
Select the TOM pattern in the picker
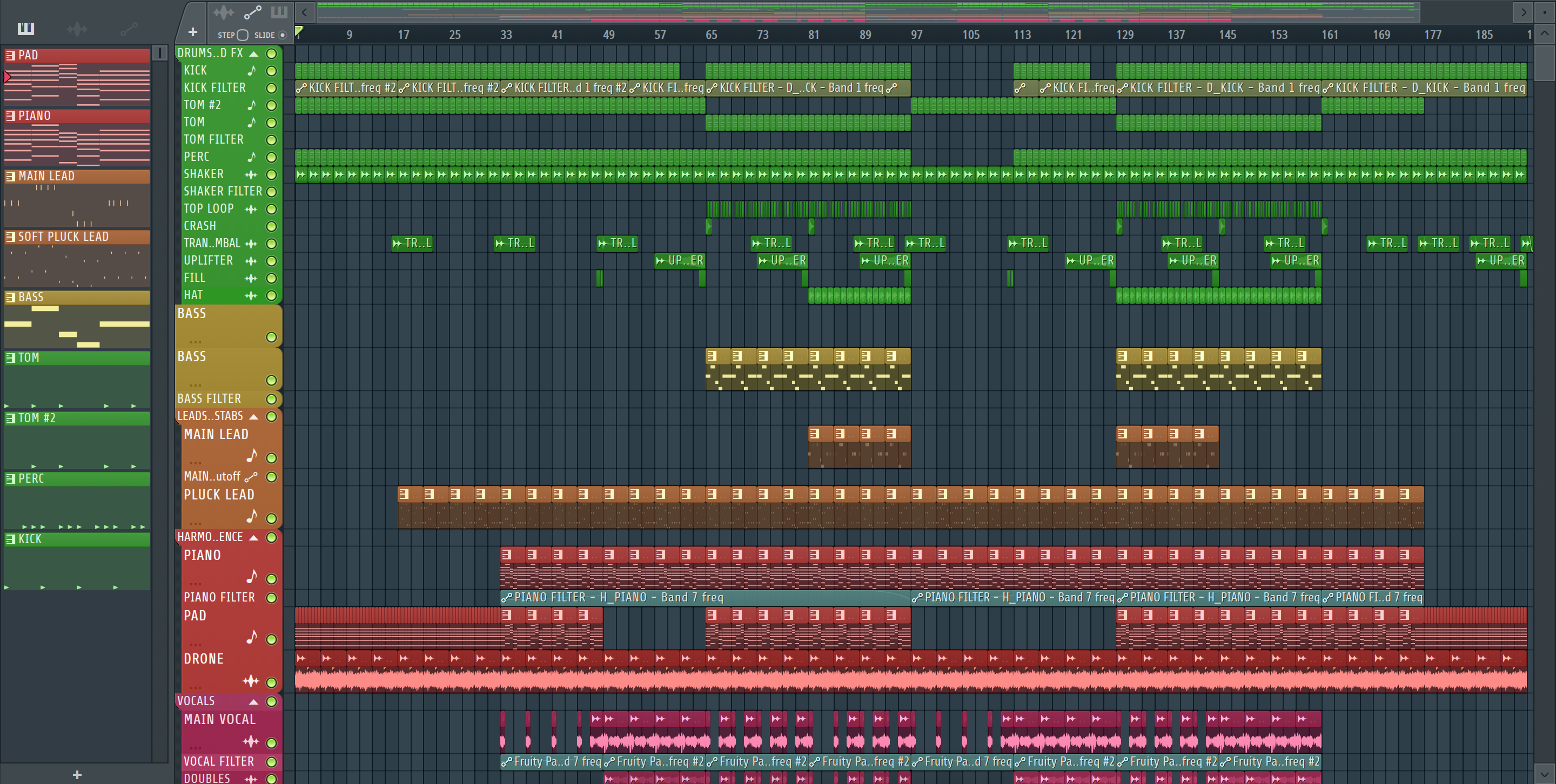[77, 380]
